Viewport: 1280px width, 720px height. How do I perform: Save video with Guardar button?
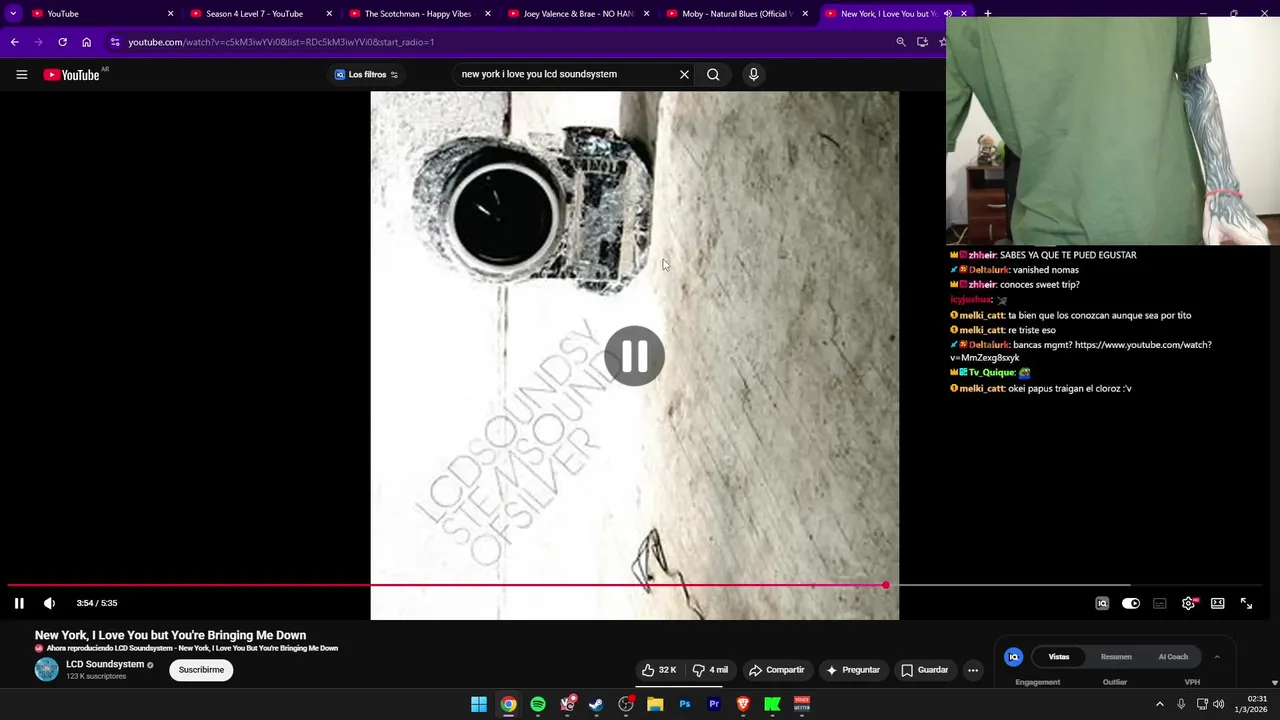pyautogui.click(x=924, y=670)
